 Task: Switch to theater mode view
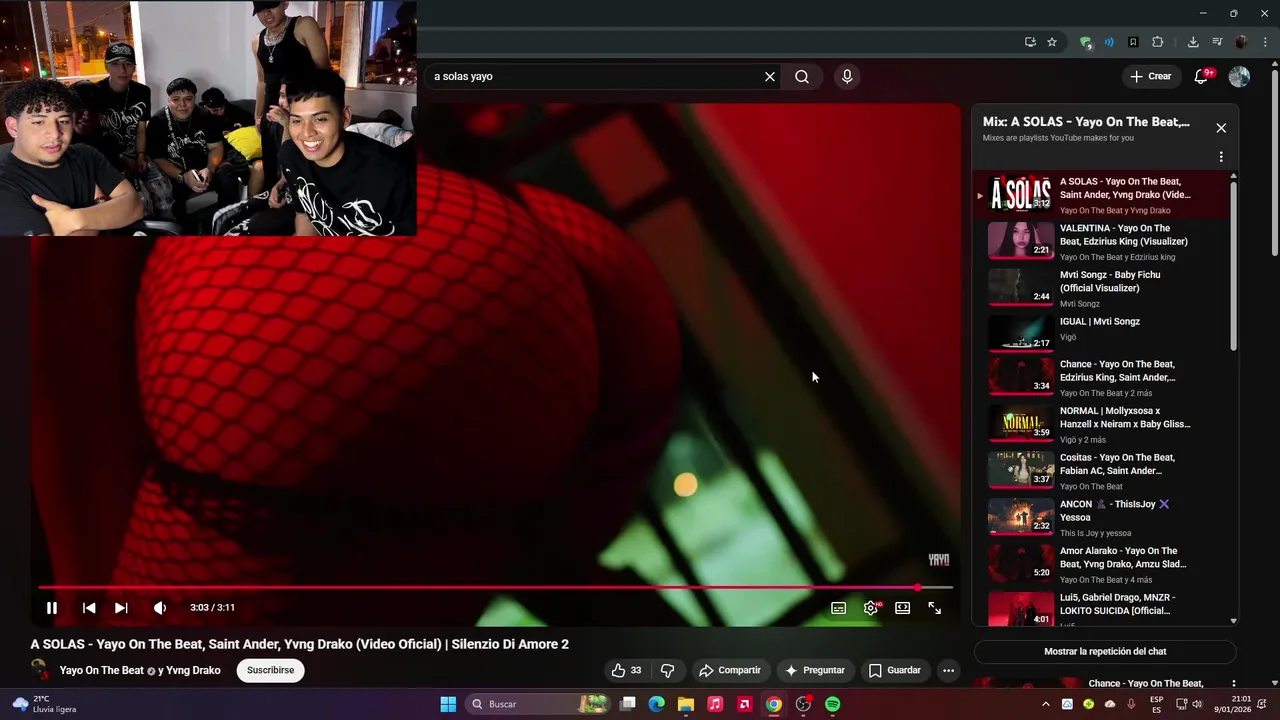tap(903, 608)
